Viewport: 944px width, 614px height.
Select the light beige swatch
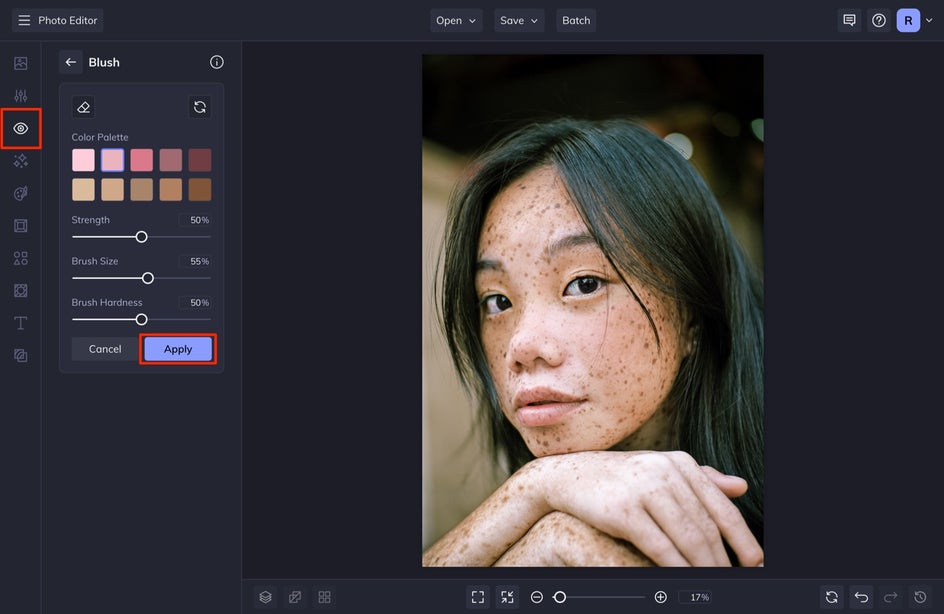click(83, 190)
